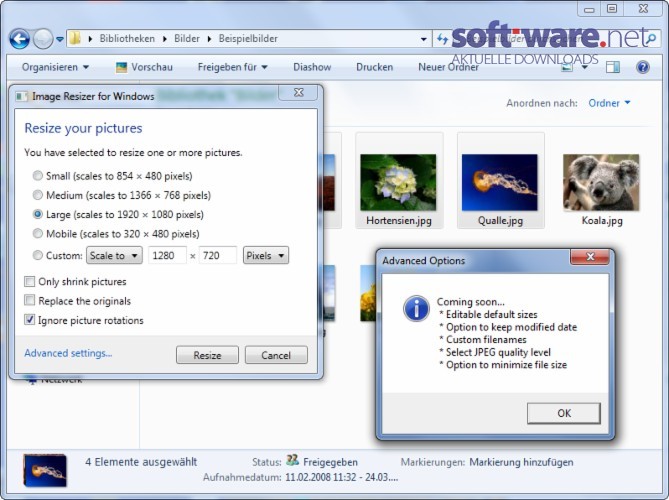
Task: Click the Qualle.jpg file name
Action: click(500, 221)
